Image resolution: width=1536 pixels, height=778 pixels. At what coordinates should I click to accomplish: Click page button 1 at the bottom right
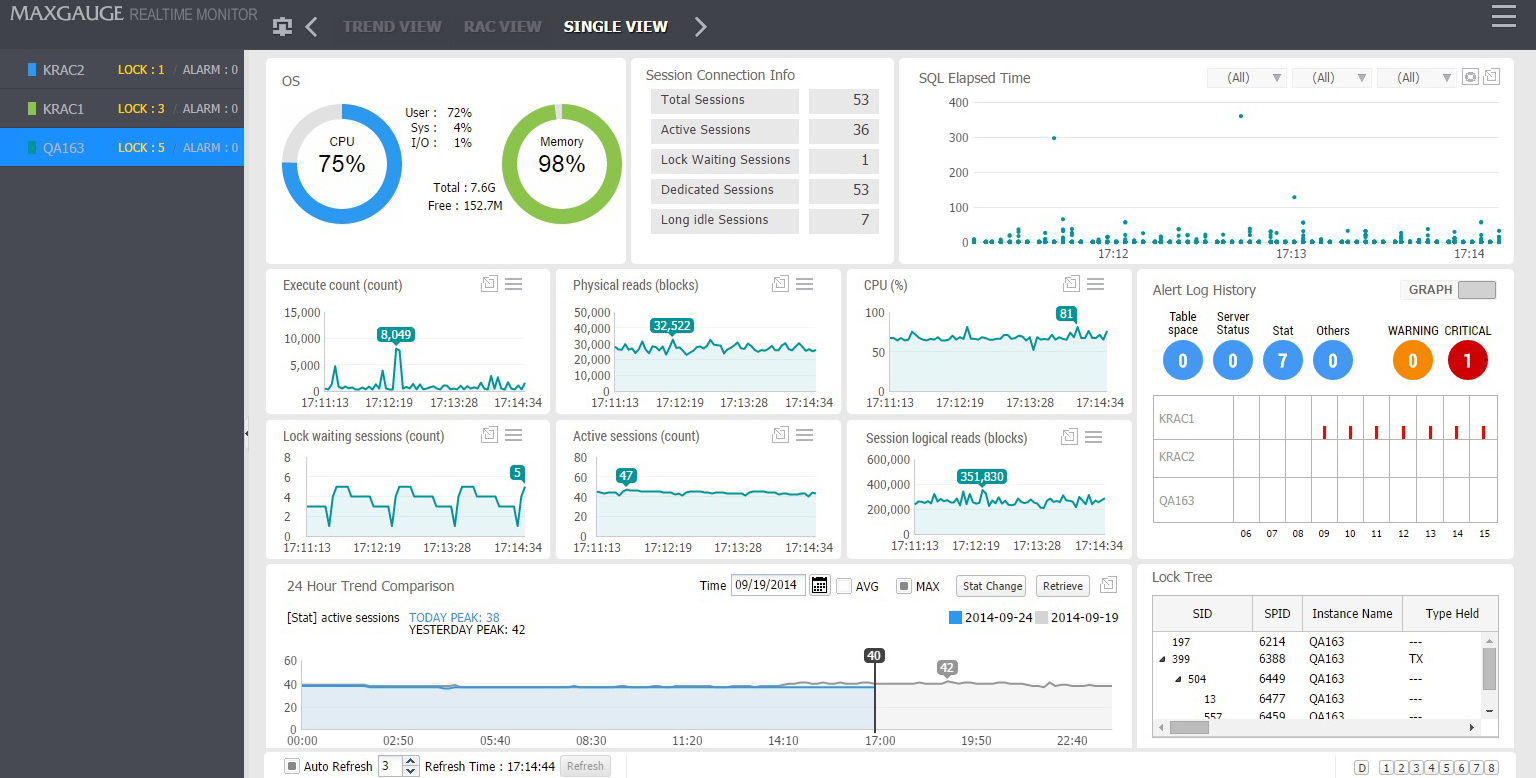(x=1386, y=768)
